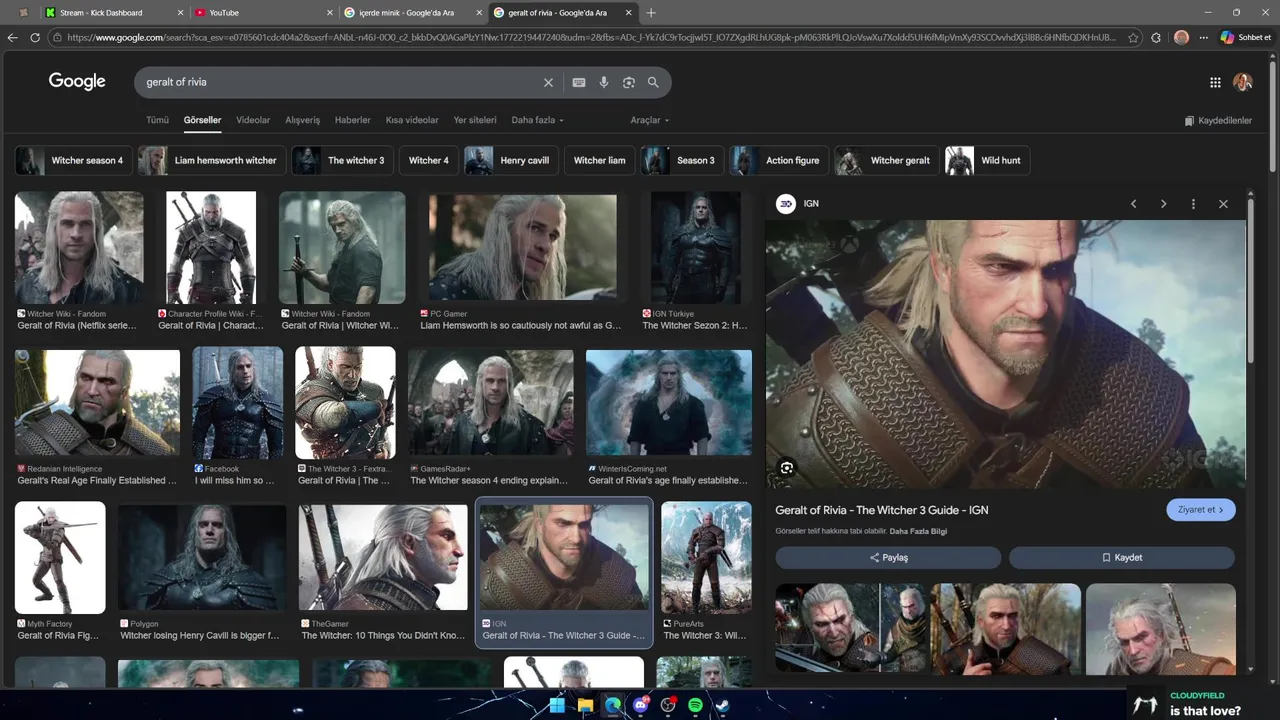Screen dimensions: 1280x720
Task: Search by image with the Lens camera icon
Action: click(x=629, y=83)
